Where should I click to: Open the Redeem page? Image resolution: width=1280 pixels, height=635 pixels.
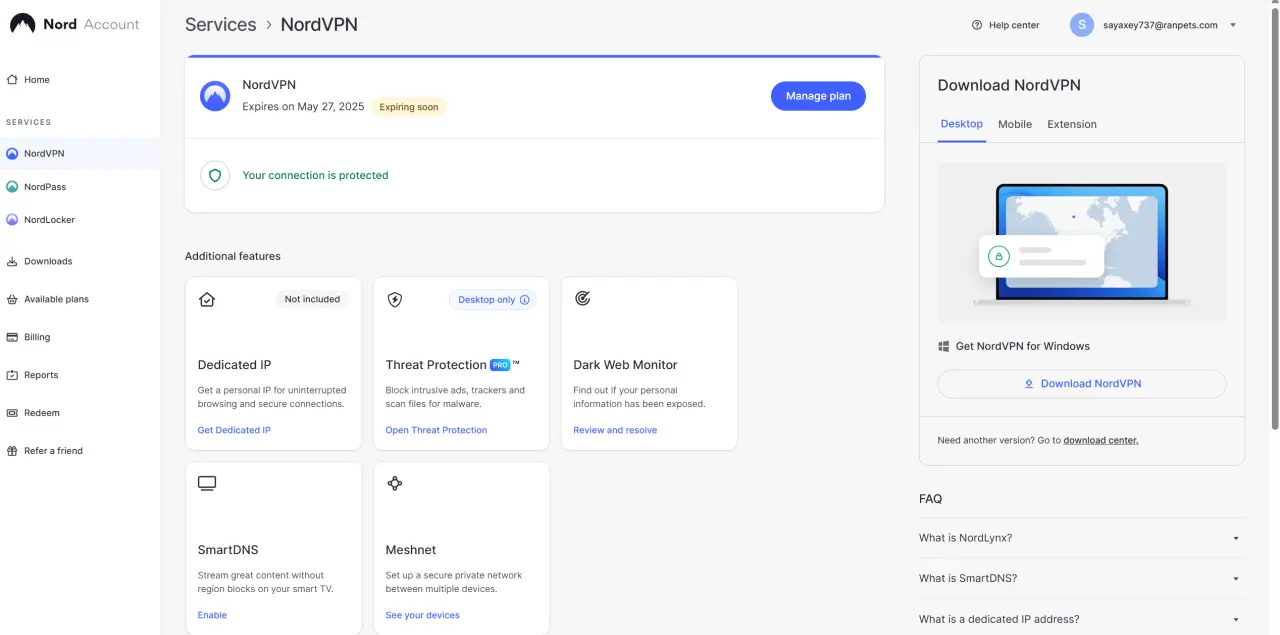pyautogui.click(x=80, y=413)
